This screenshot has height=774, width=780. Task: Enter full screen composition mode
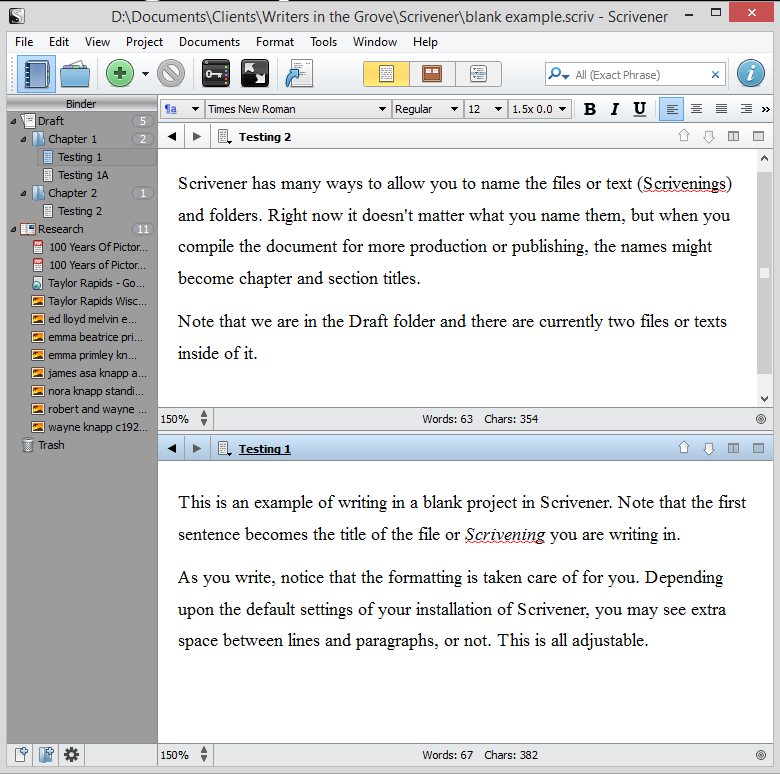[x=254, y=74]
